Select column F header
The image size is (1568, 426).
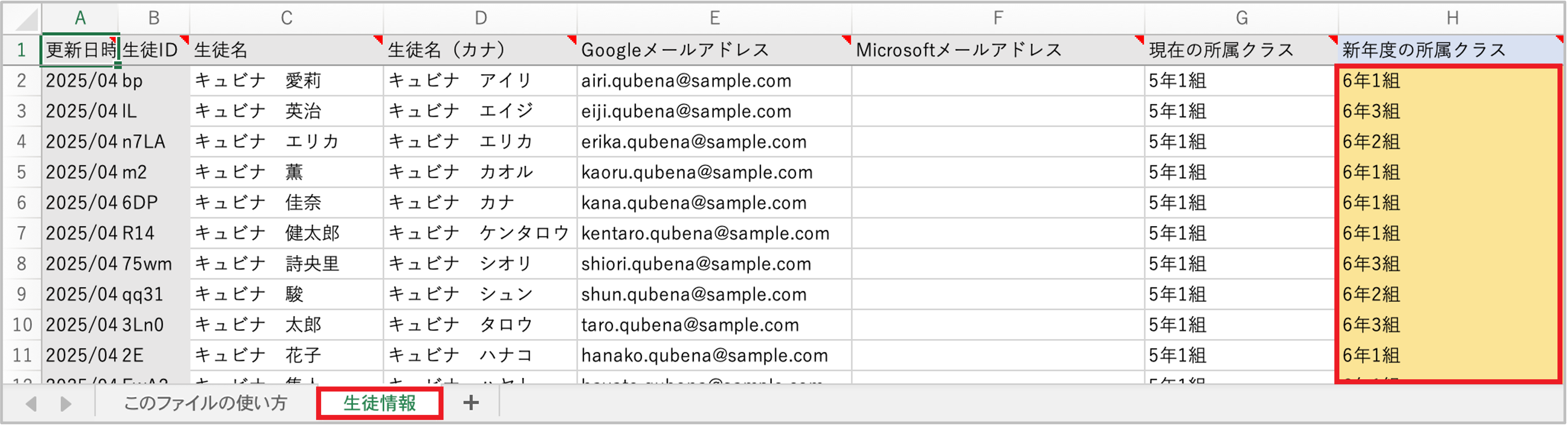tap(998, 18)
